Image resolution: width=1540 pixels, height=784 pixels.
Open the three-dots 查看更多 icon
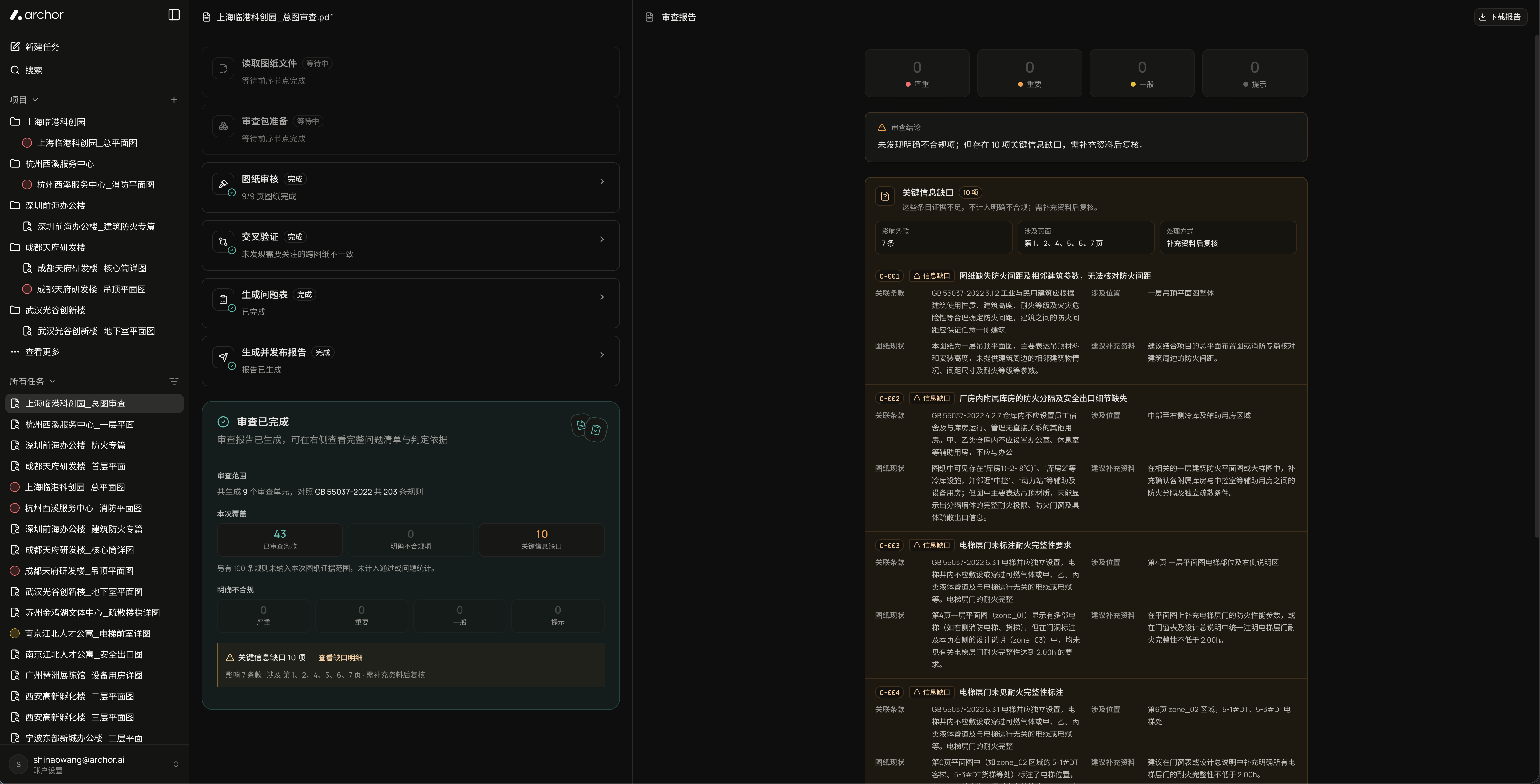click(x=15, y=352)
